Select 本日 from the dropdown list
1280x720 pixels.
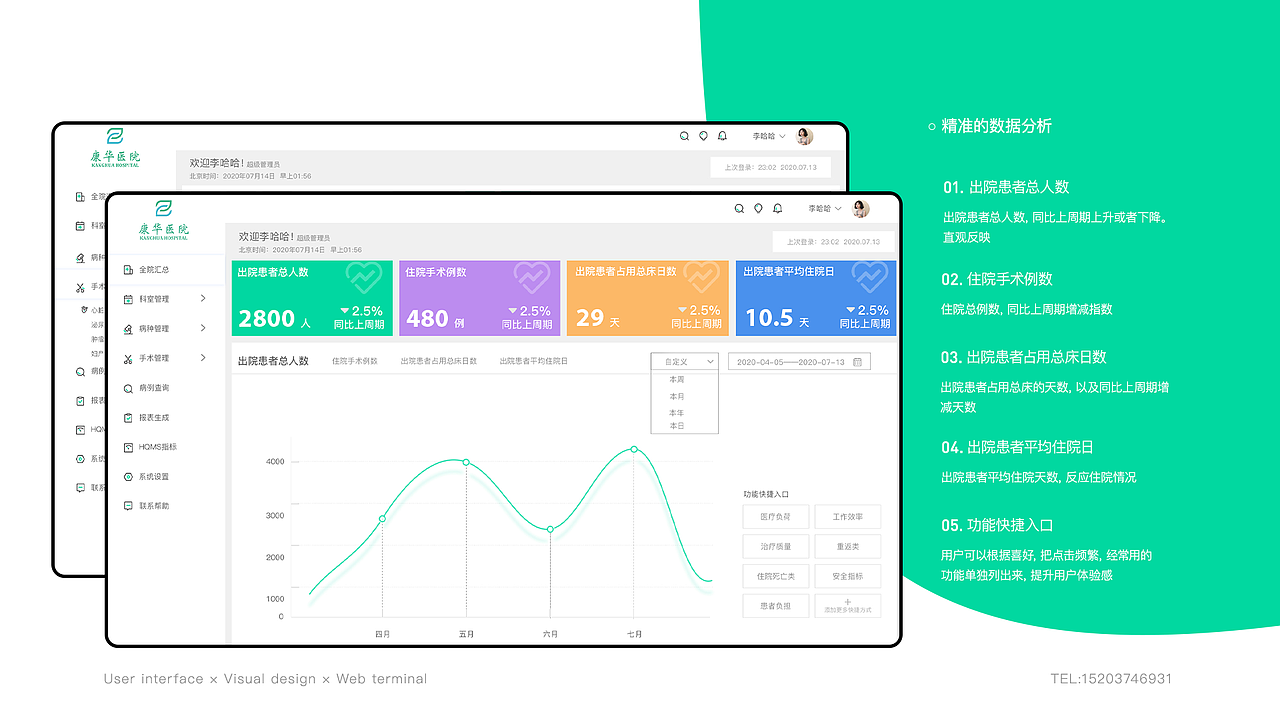(677, 426)
